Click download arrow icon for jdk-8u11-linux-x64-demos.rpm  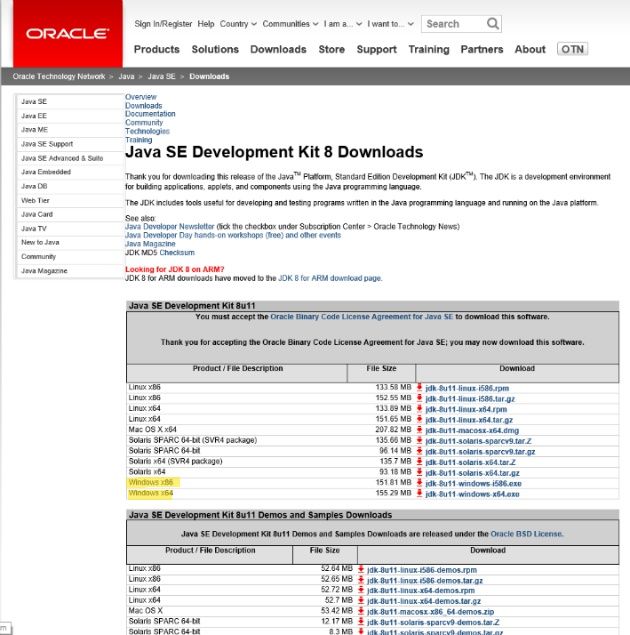point(361,590)
